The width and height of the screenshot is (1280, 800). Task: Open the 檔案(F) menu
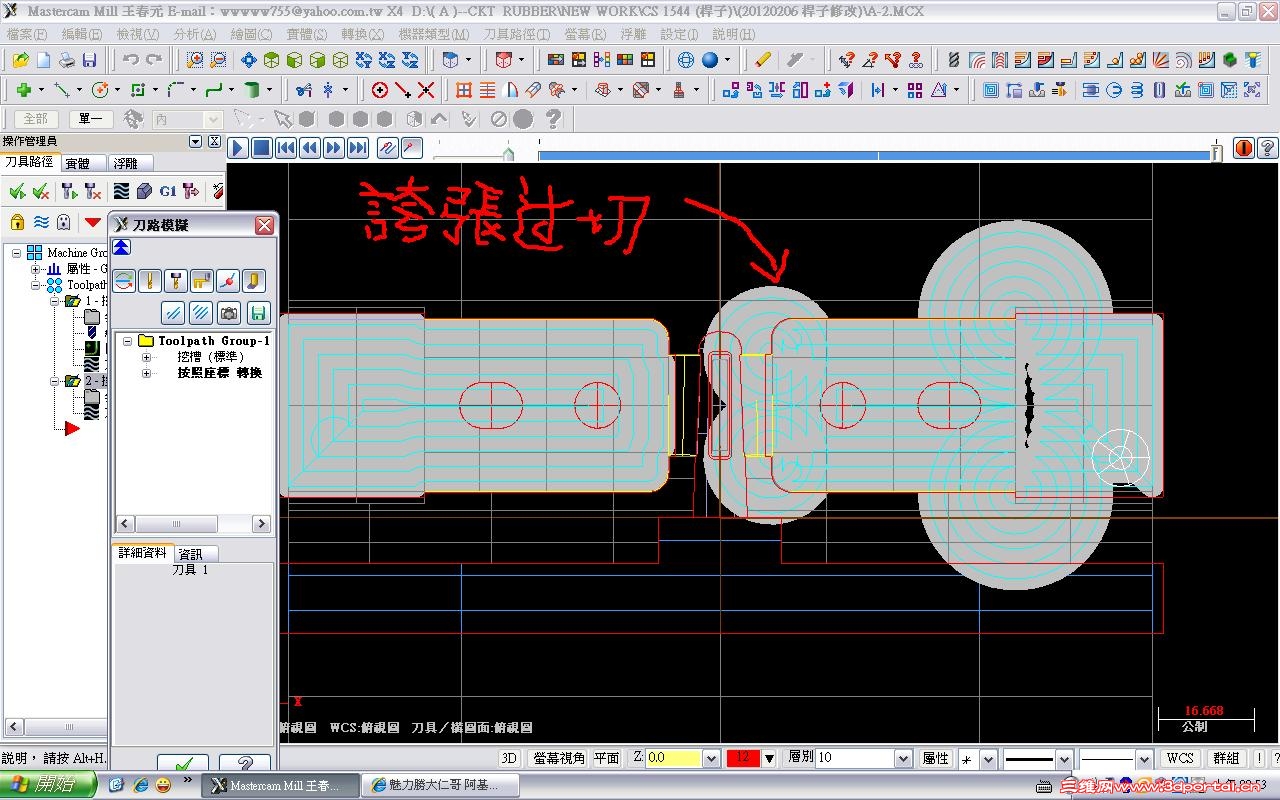[27, 34]
